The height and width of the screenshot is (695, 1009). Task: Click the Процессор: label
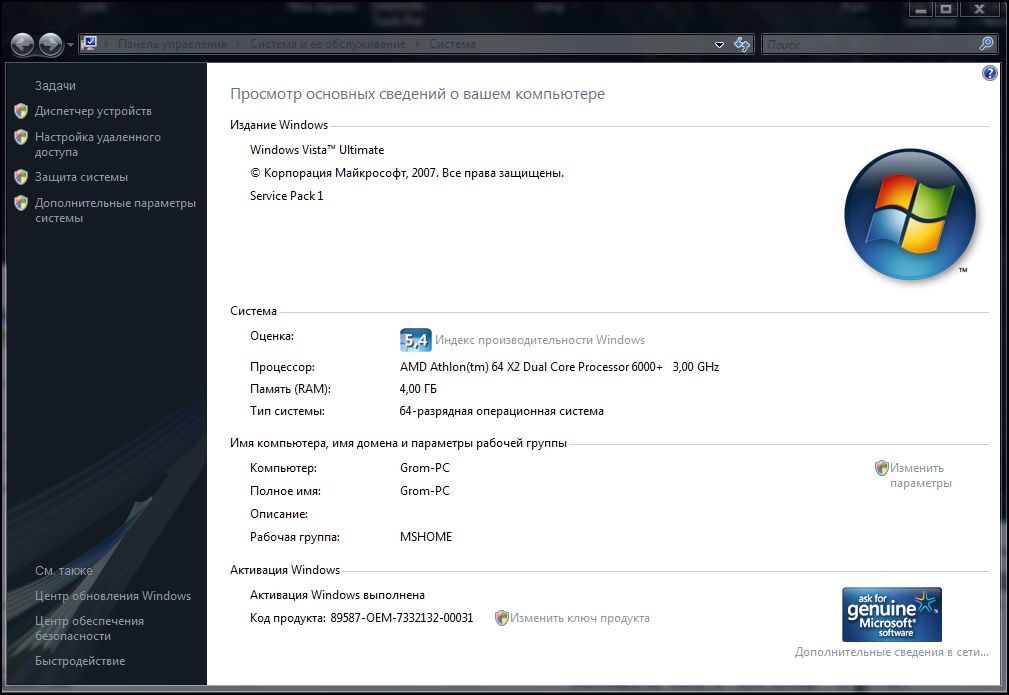click(282, 367)
